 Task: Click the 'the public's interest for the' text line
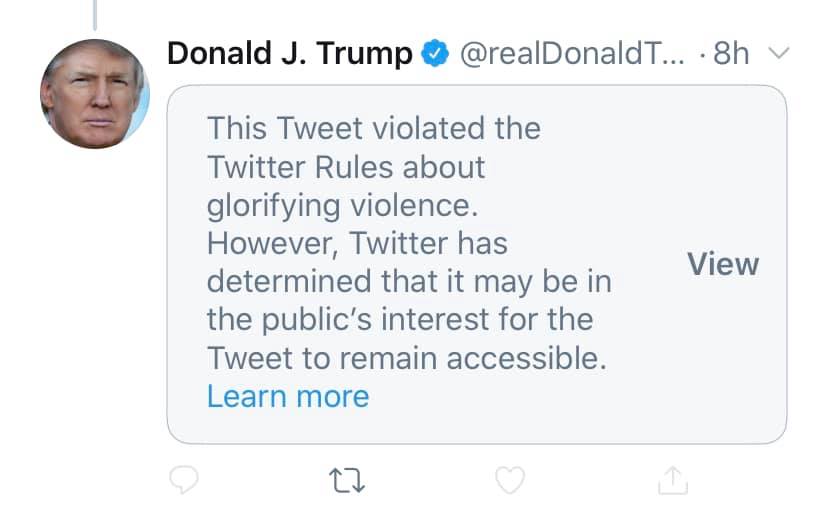click(x=400, y=320)
